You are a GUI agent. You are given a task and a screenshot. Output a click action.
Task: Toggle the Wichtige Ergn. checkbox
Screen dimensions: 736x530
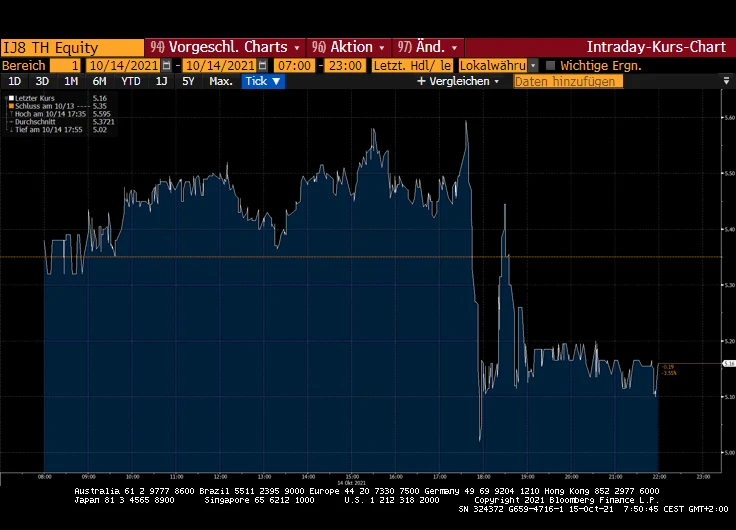tap(550, 65)
